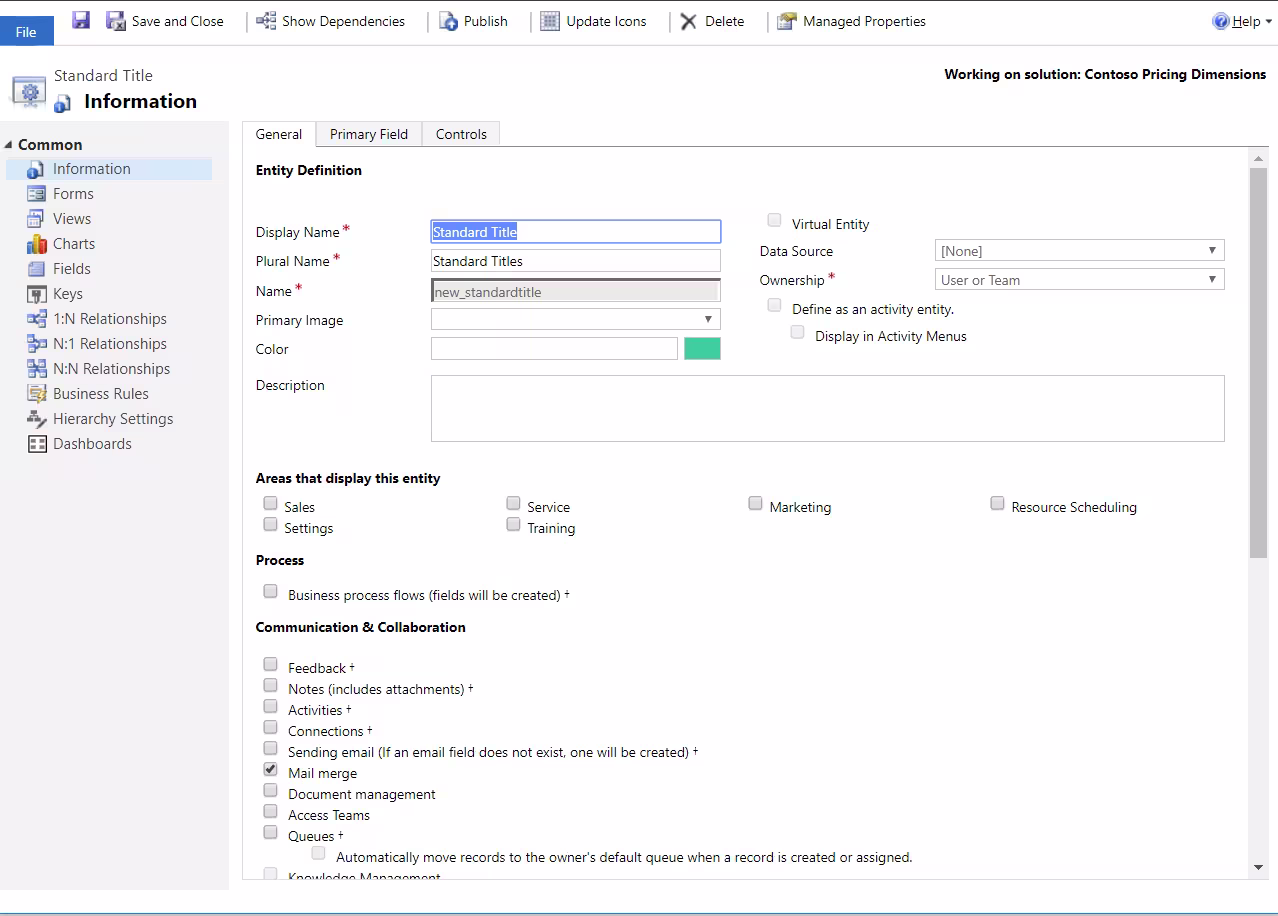
Task: Click the Color text input field
Action: point(554,348)
